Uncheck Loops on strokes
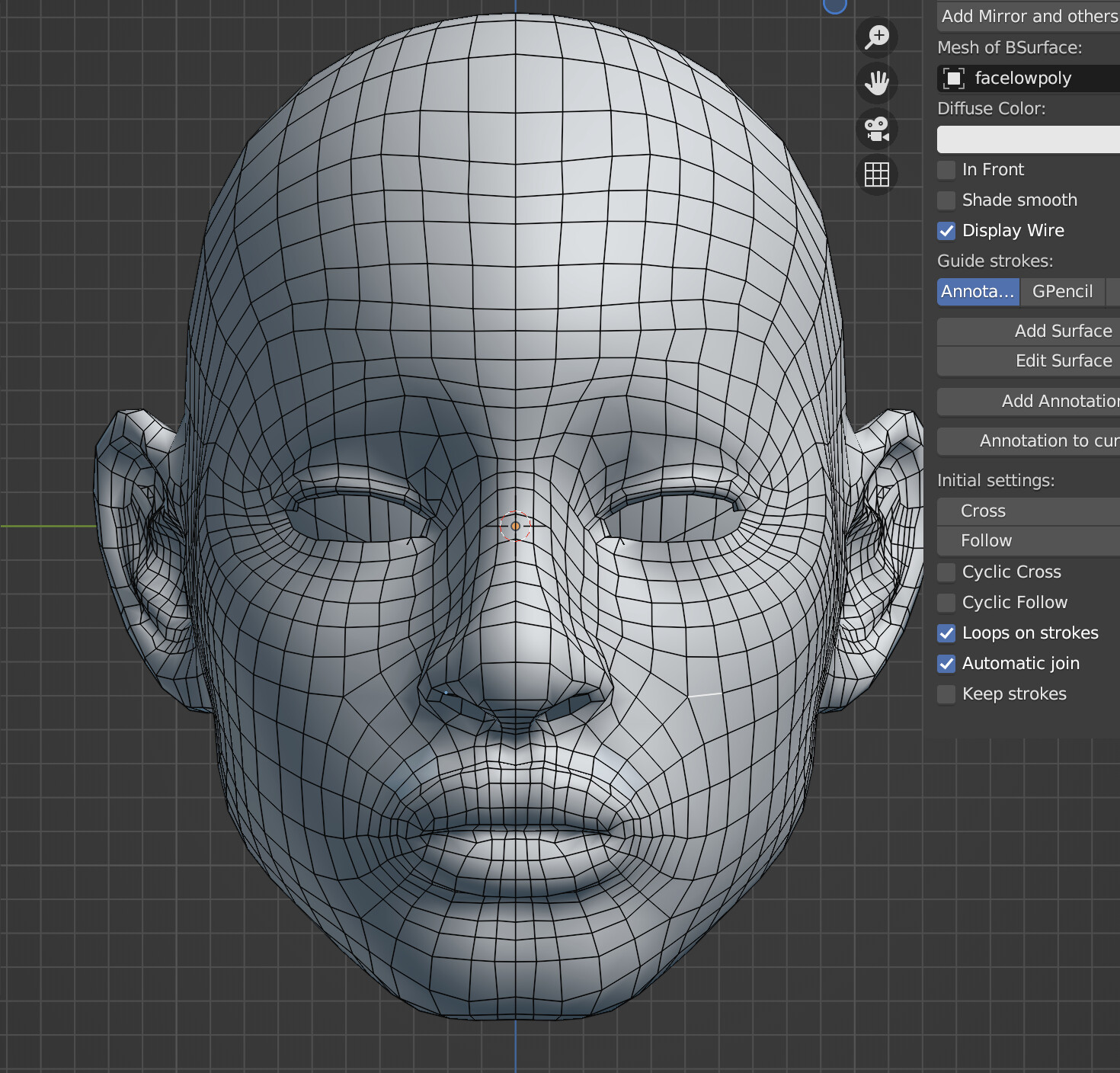 point(946,633)
